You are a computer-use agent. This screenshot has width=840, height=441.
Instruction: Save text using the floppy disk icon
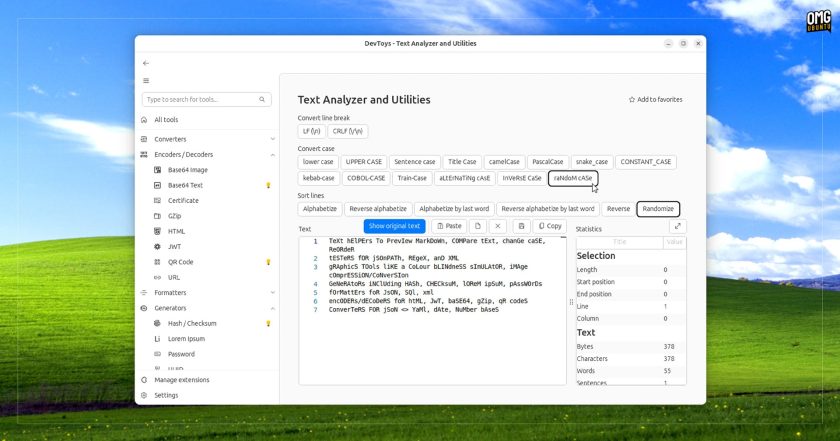pos(521,226)
